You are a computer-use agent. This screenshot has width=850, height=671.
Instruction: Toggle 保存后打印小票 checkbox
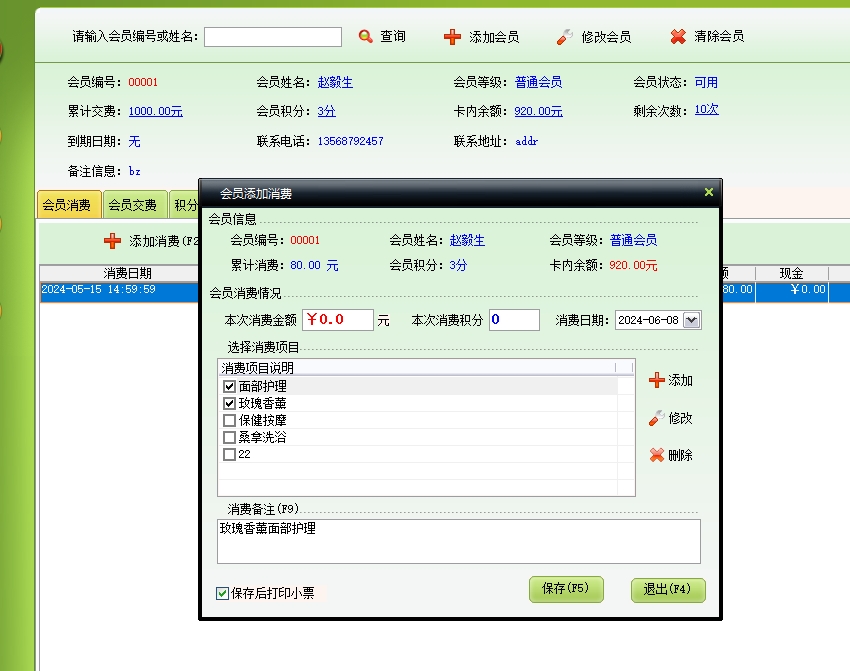tap(222, 593)
